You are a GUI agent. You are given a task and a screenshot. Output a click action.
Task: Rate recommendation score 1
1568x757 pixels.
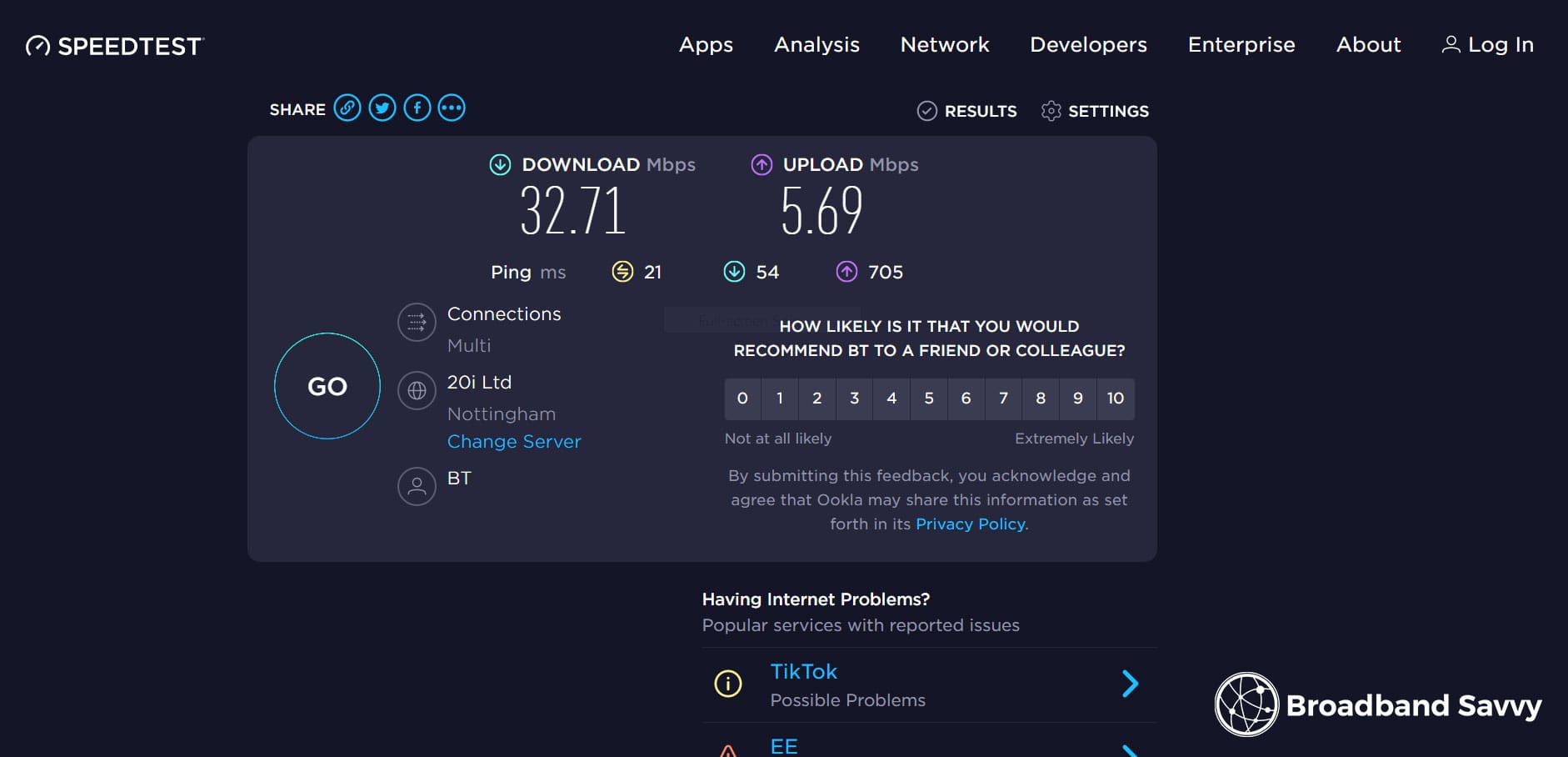click(780, 399)
